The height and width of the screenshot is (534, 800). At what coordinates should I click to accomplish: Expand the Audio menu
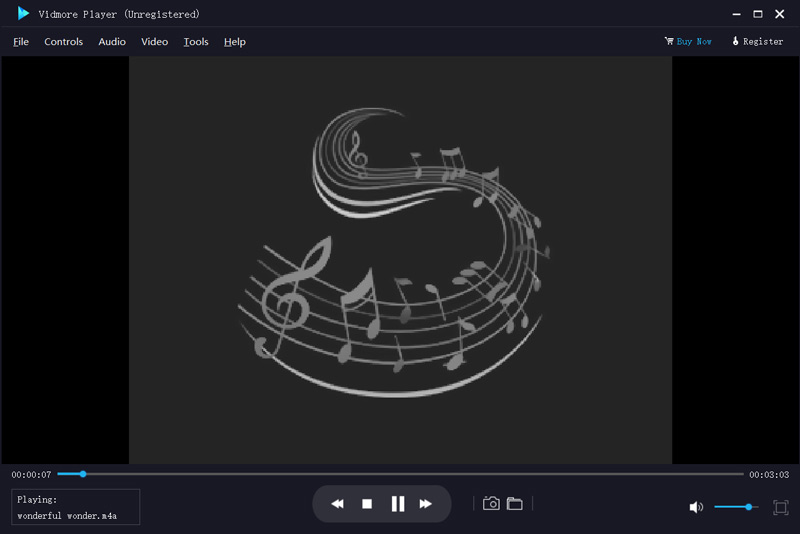pyautogui.click(x=112, y=42)
